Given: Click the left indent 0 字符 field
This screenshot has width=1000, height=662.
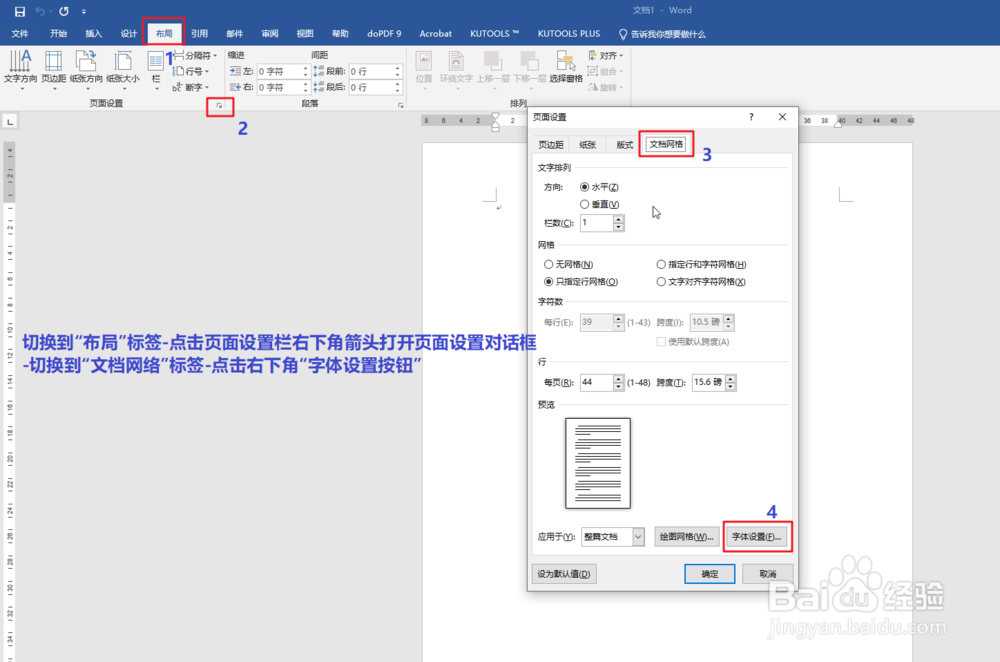Looking at the screenshot, I should pos(283,71).
